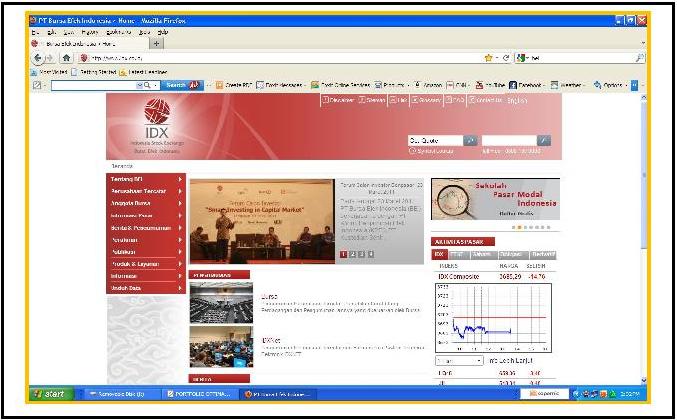Open the chart period dropdown below graph
The height and width of the screenshot is (420, 677).
tap(459, 360)
